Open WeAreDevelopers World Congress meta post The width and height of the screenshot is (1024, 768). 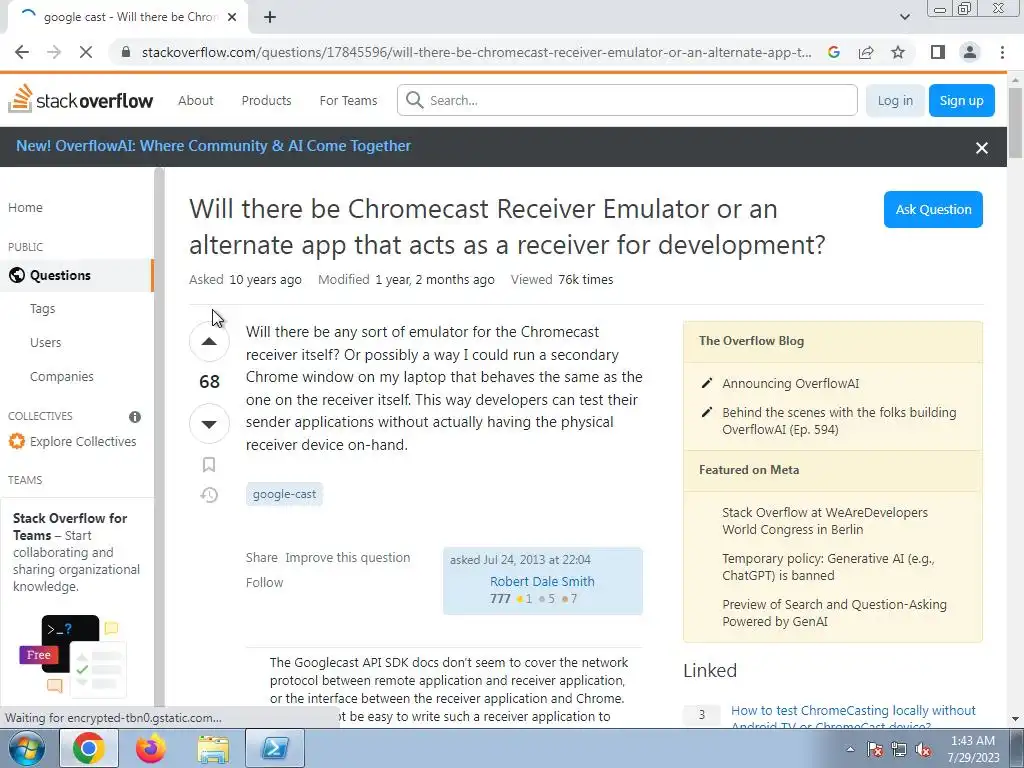(825, 521)
